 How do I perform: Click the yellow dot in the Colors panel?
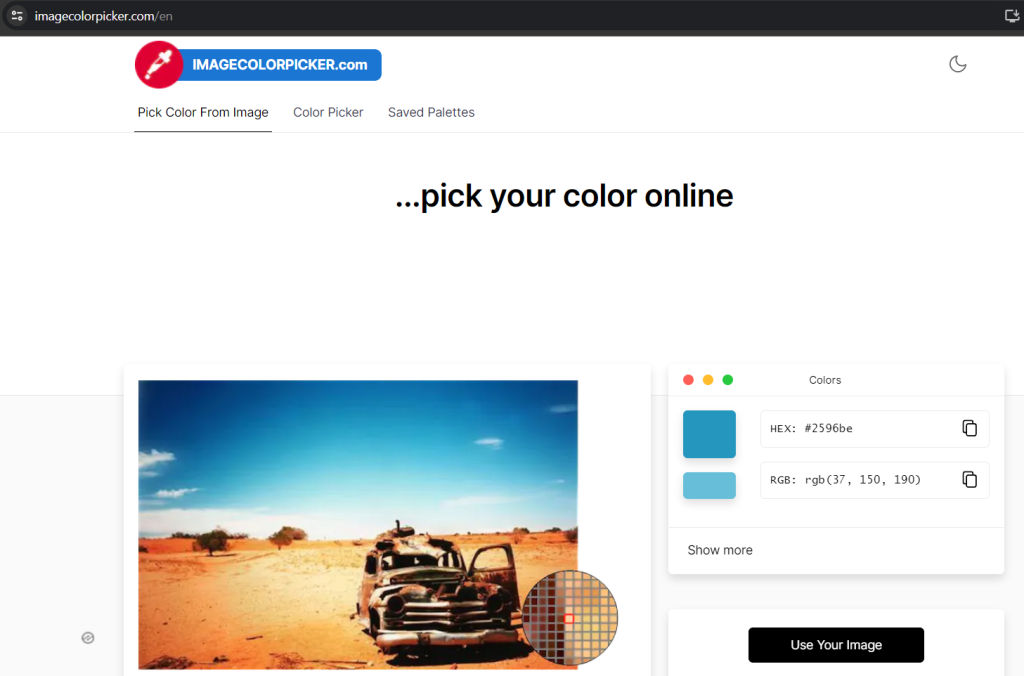[708, 379]
